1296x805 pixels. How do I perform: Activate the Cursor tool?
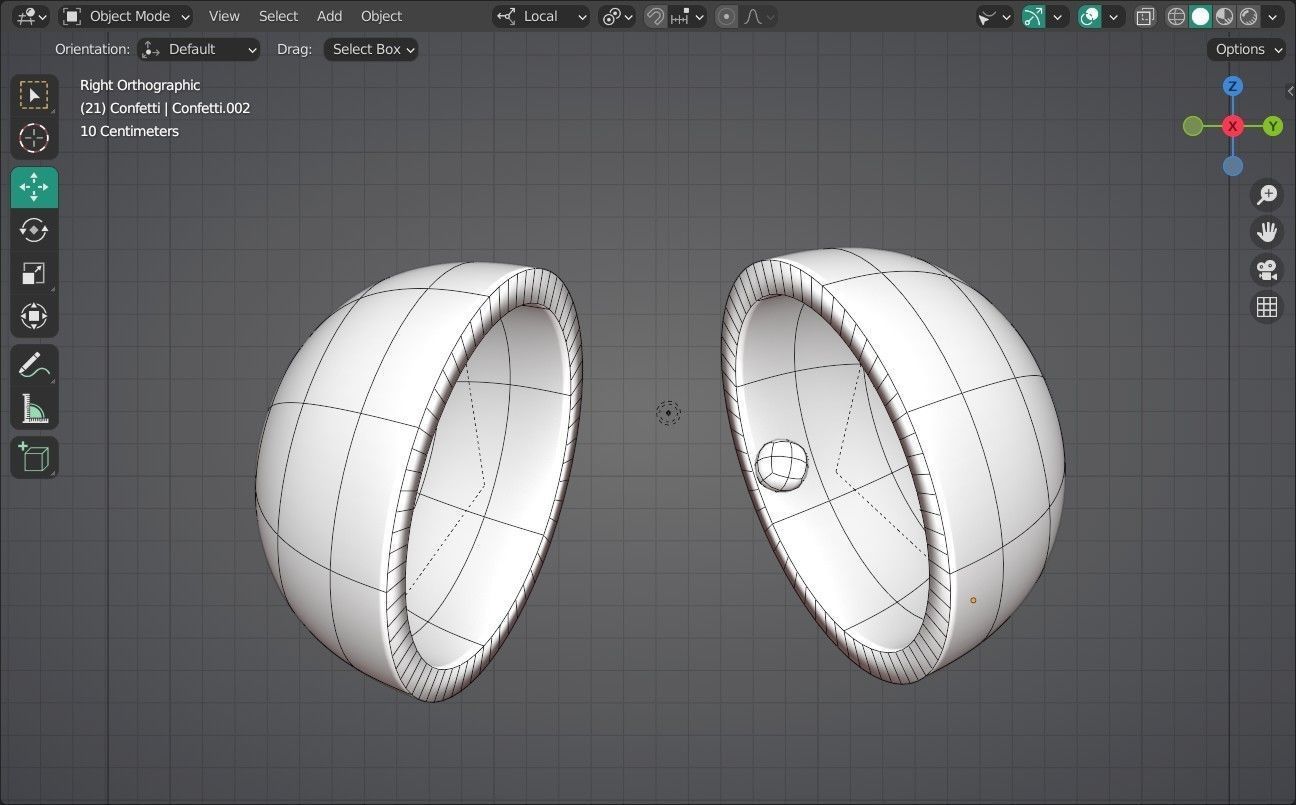(34, 138)
